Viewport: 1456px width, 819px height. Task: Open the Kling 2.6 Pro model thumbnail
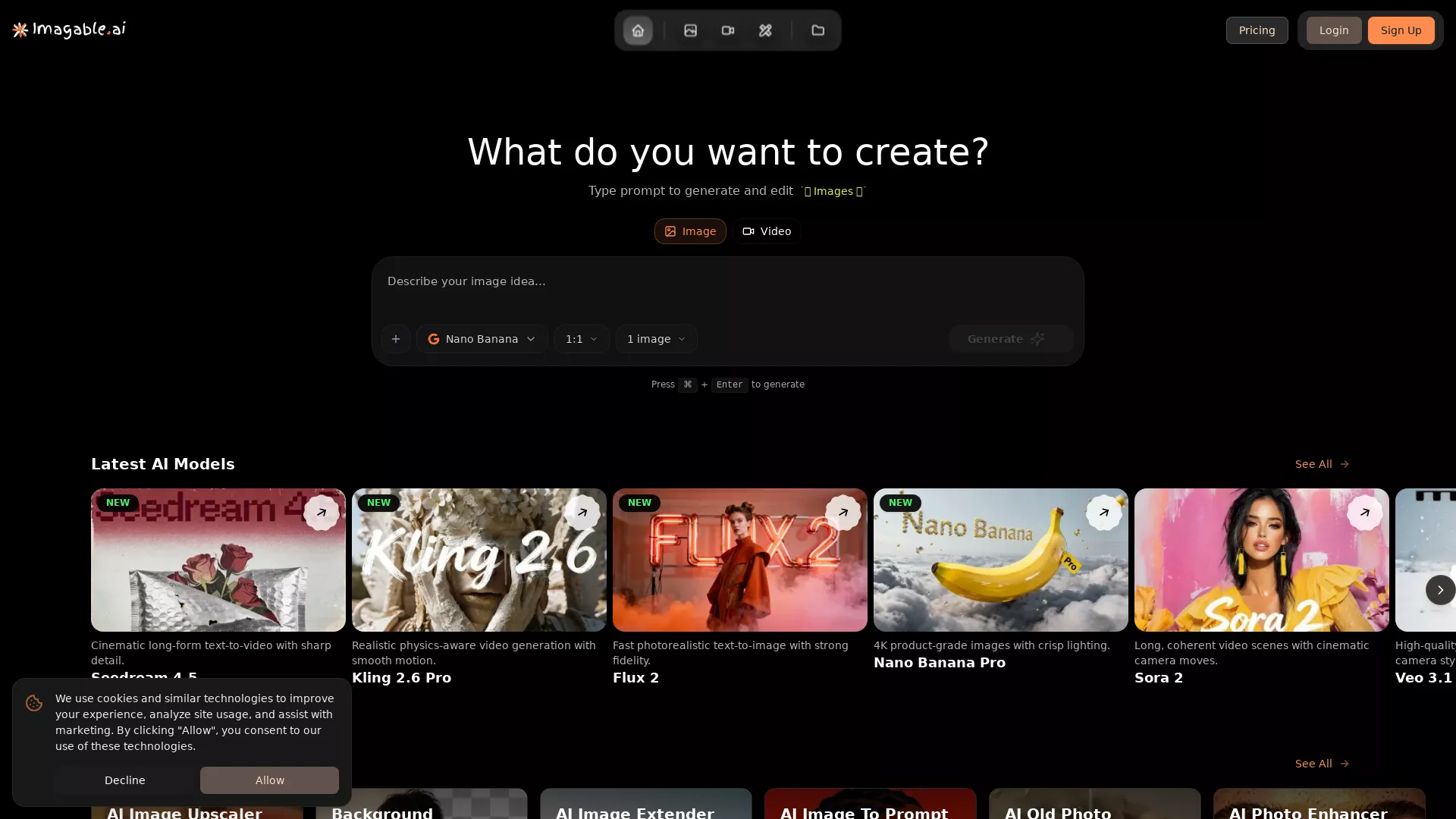(479, 560)
